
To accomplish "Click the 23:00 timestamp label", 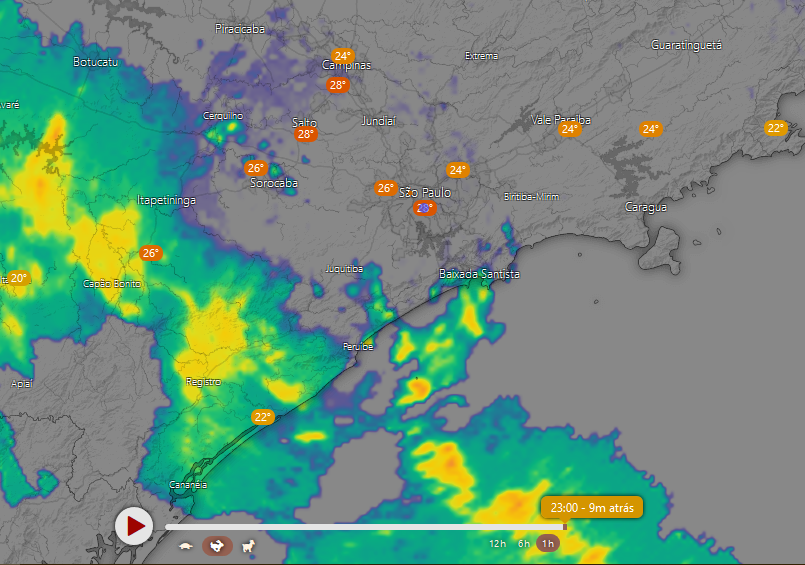I will 592,507.
